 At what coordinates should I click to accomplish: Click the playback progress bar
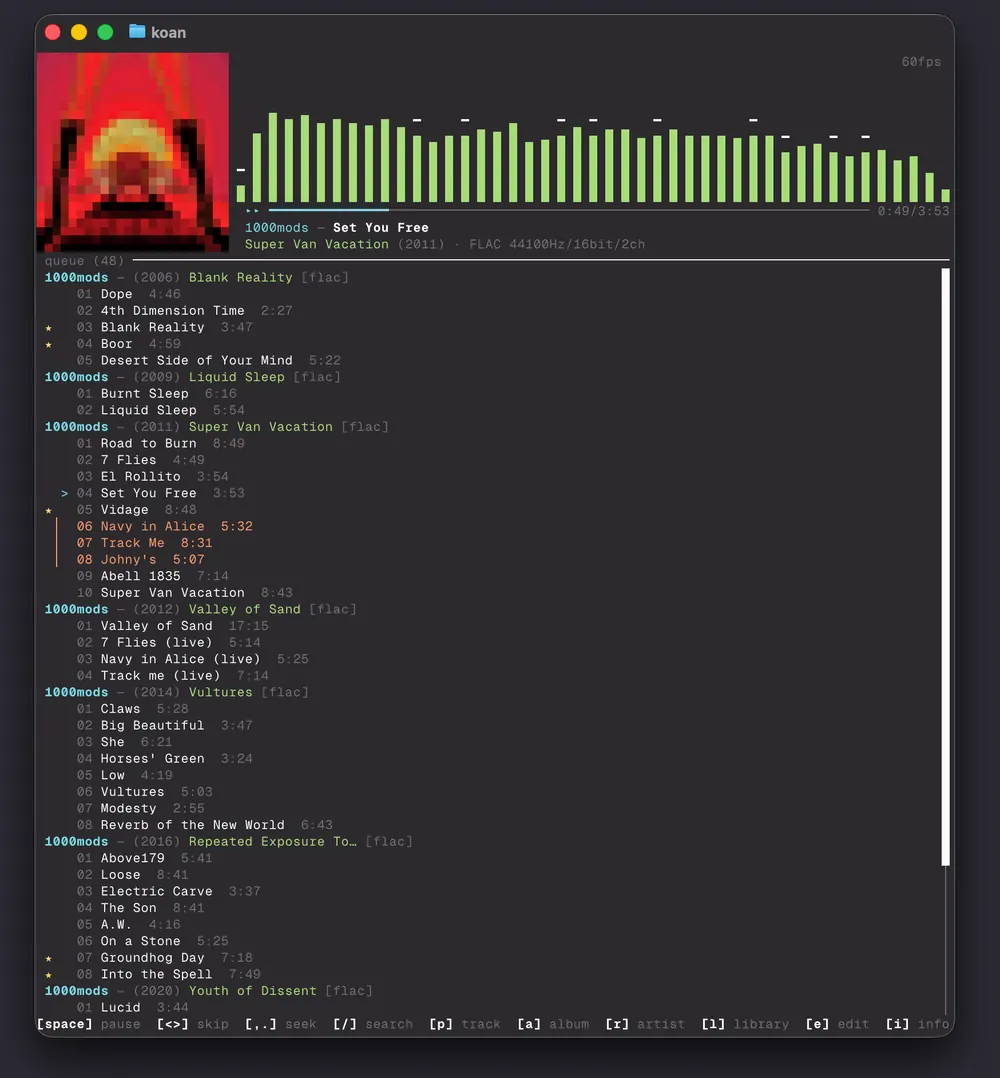pos(568,210)
